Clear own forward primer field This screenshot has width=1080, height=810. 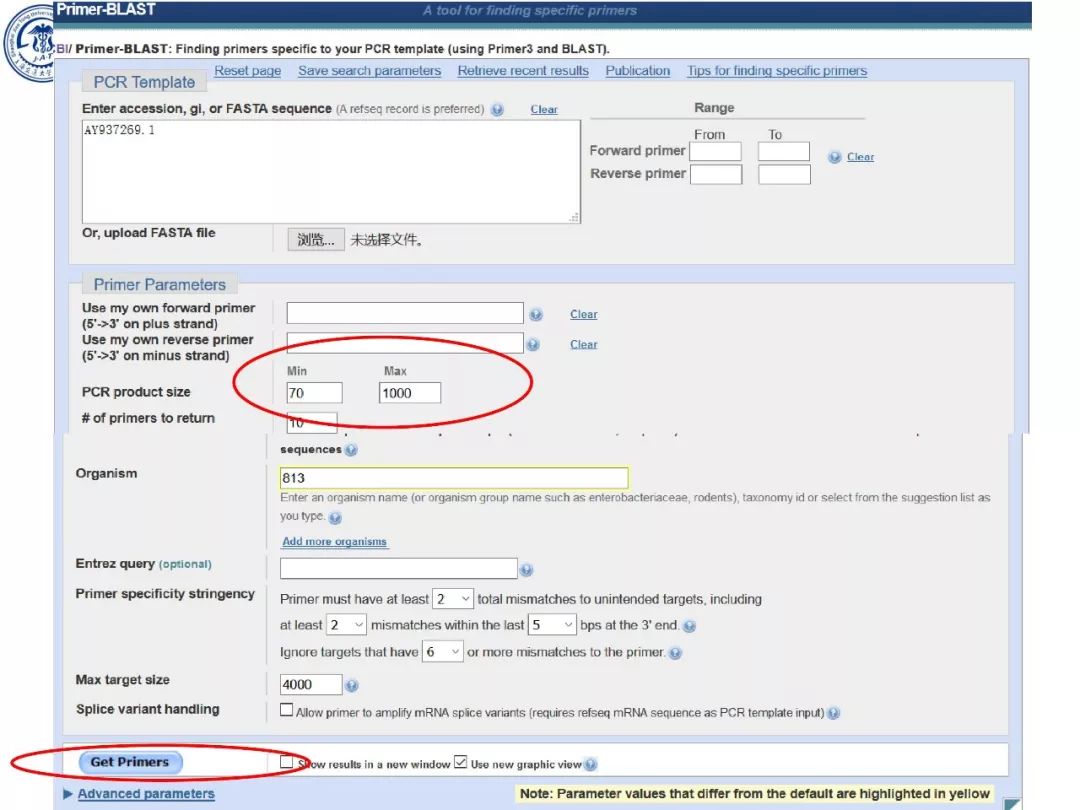[x=583, y=314]
